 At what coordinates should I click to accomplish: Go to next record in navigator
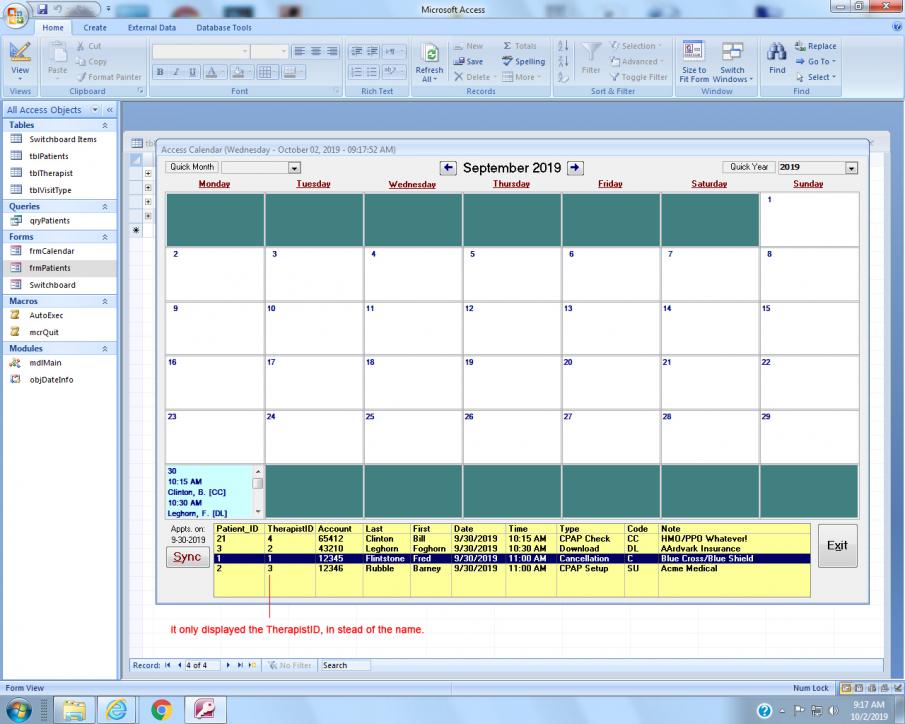(228, 665)
